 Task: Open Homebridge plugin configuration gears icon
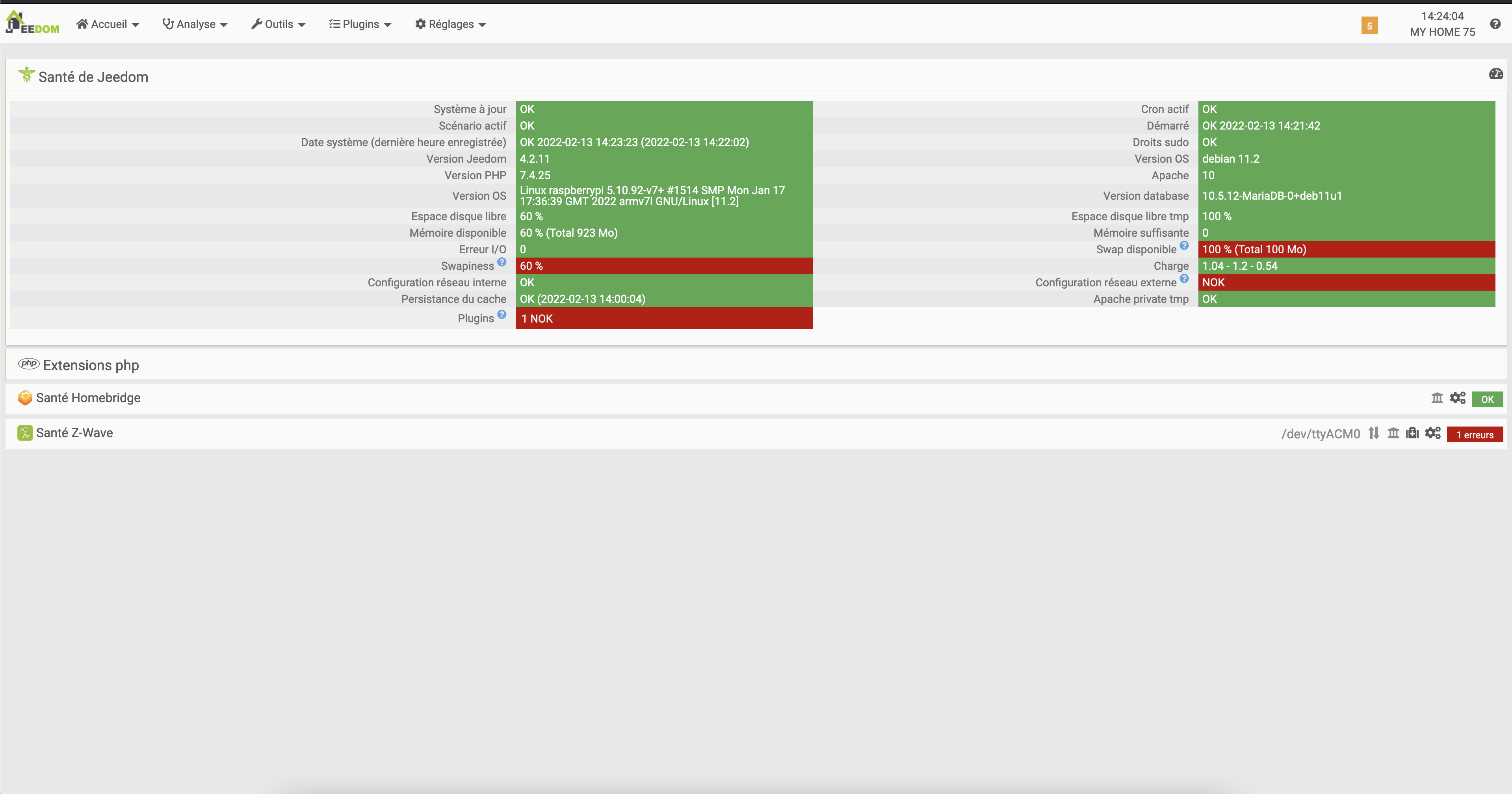point(1457,399)
